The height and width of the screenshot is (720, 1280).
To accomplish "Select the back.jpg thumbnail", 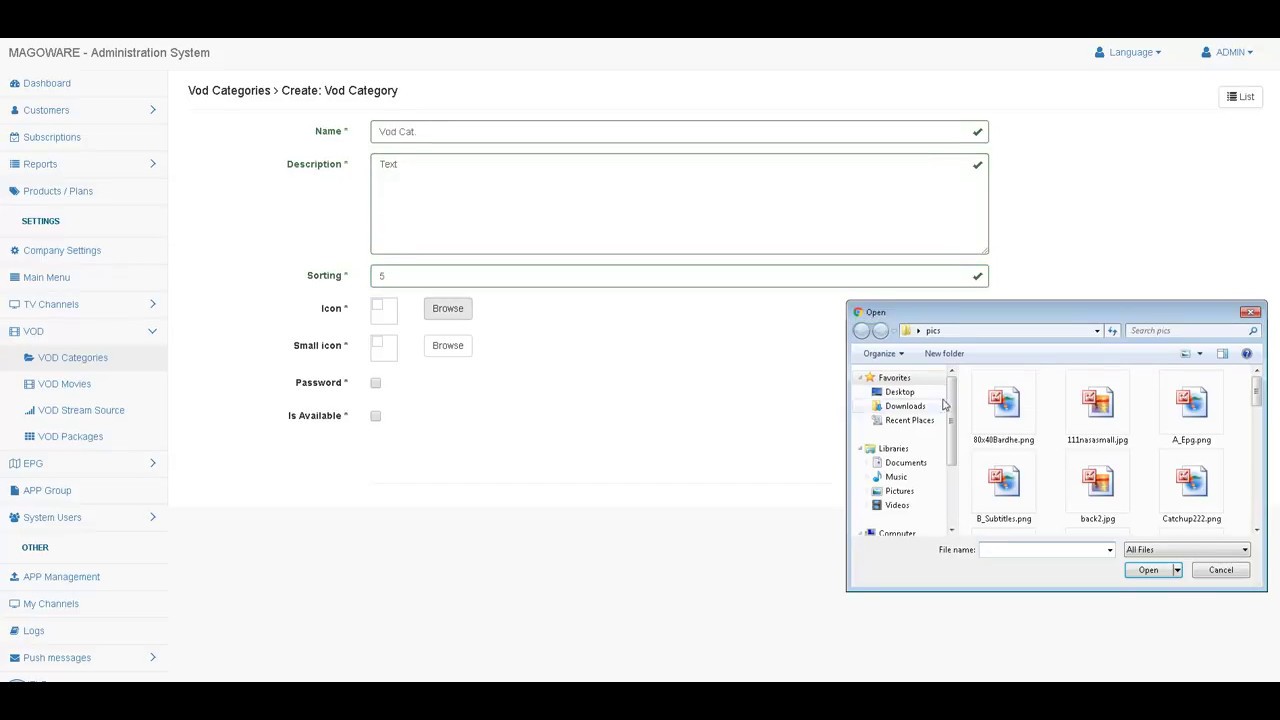I will (1097, 481).
